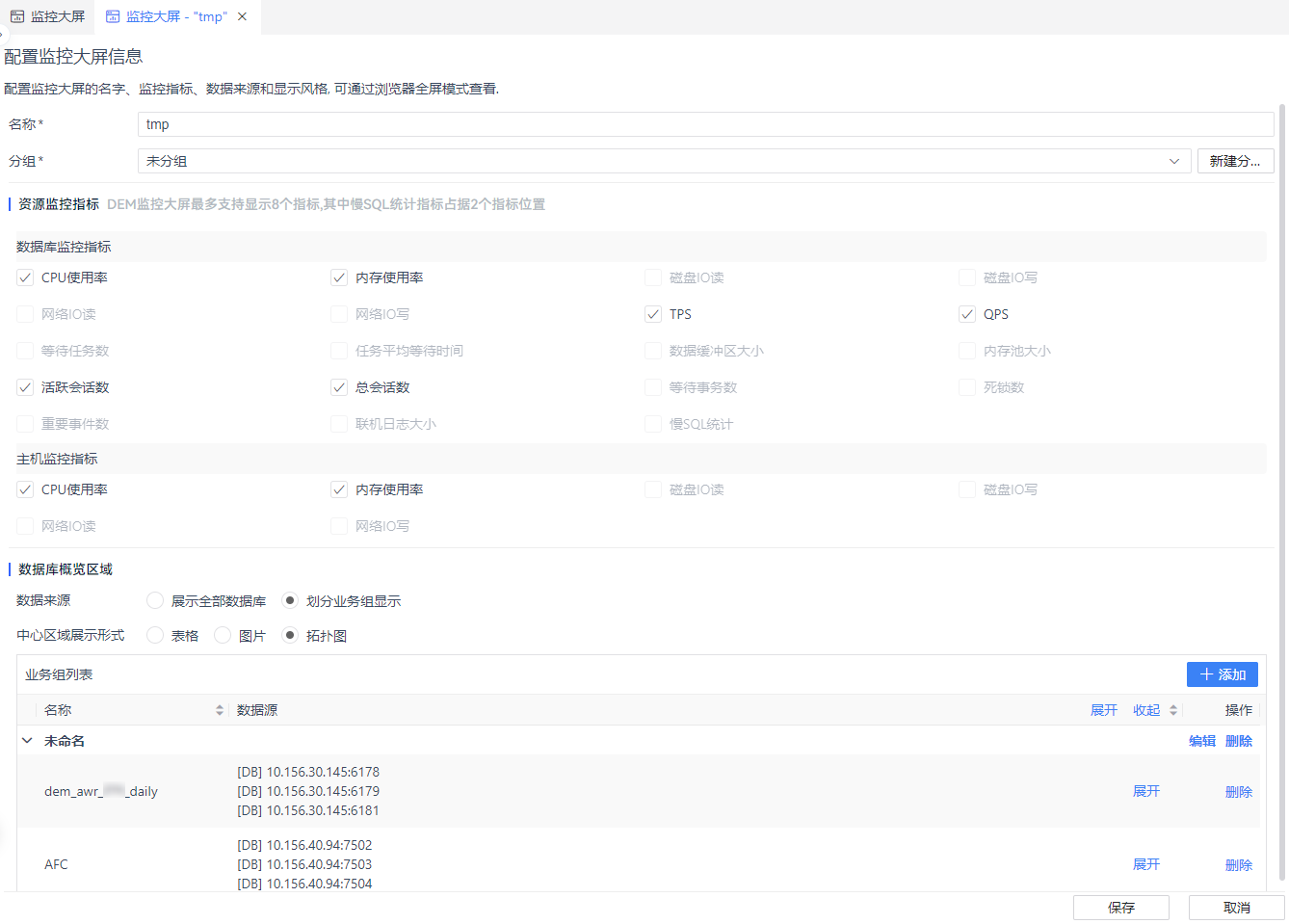1289x924 pixels.
Task: Click the 添加 button
Action: tap(1223, 674)
